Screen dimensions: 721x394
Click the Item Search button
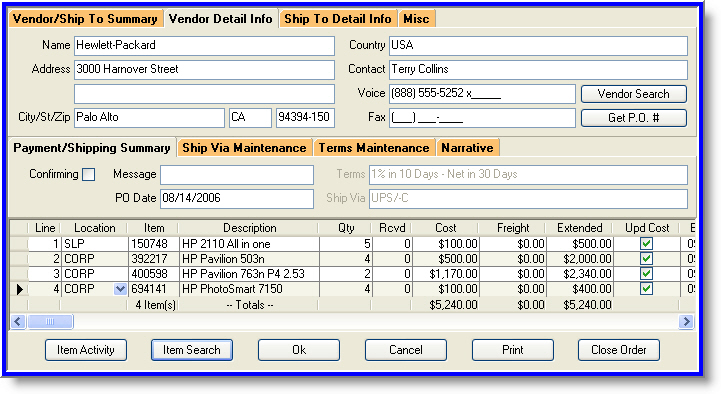pyautogui.click(x=192, y=350)
